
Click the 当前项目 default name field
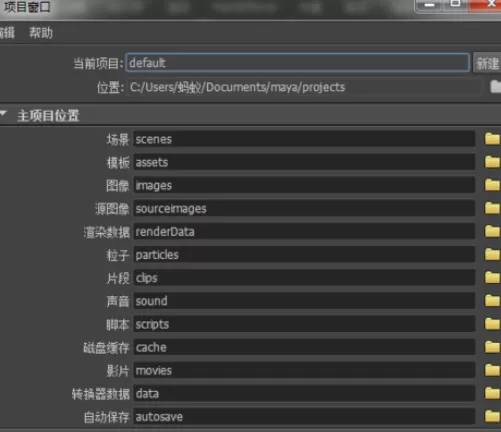[298, 63]
